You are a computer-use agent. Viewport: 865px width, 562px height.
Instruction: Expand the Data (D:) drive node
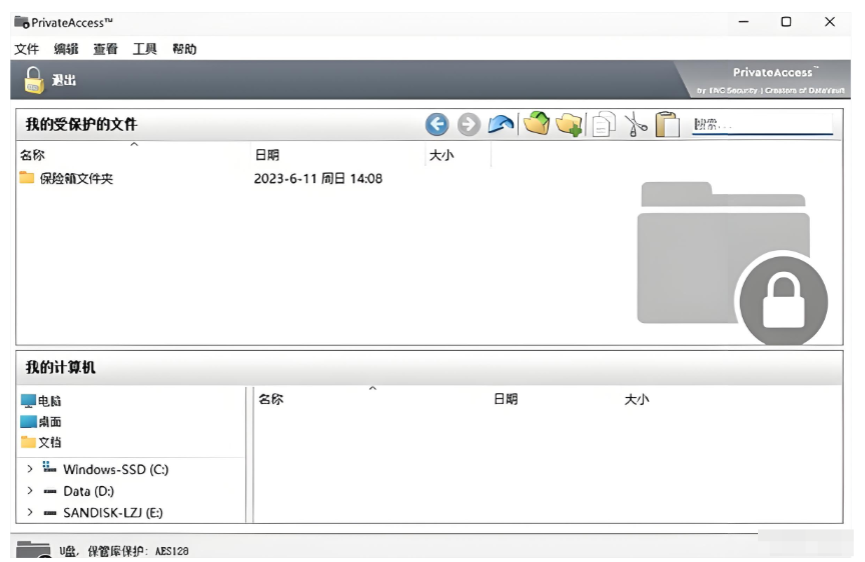click(x=30, y=491)
